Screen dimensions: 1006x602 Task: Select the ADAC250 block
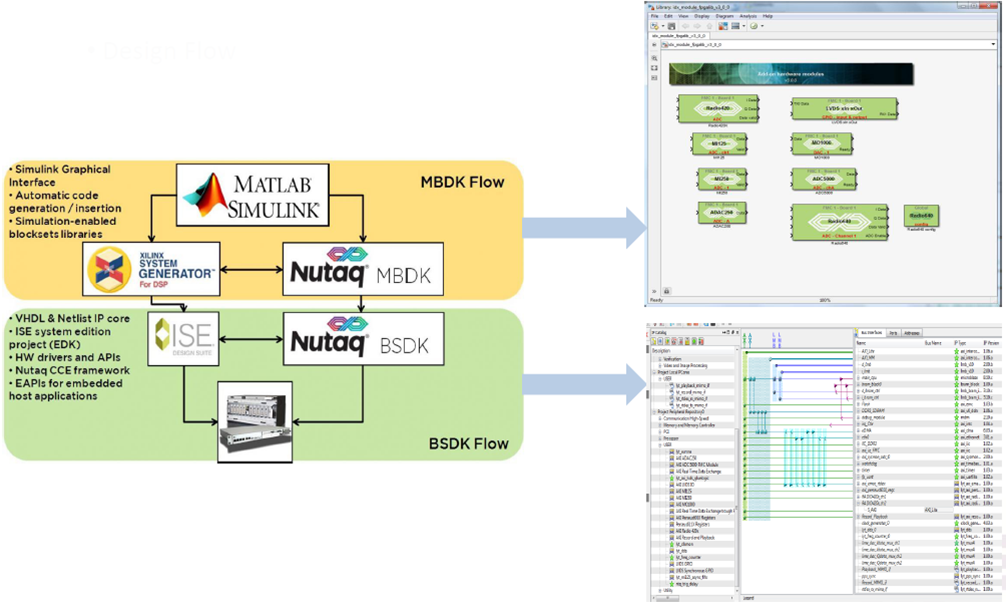tap(722, 213)
